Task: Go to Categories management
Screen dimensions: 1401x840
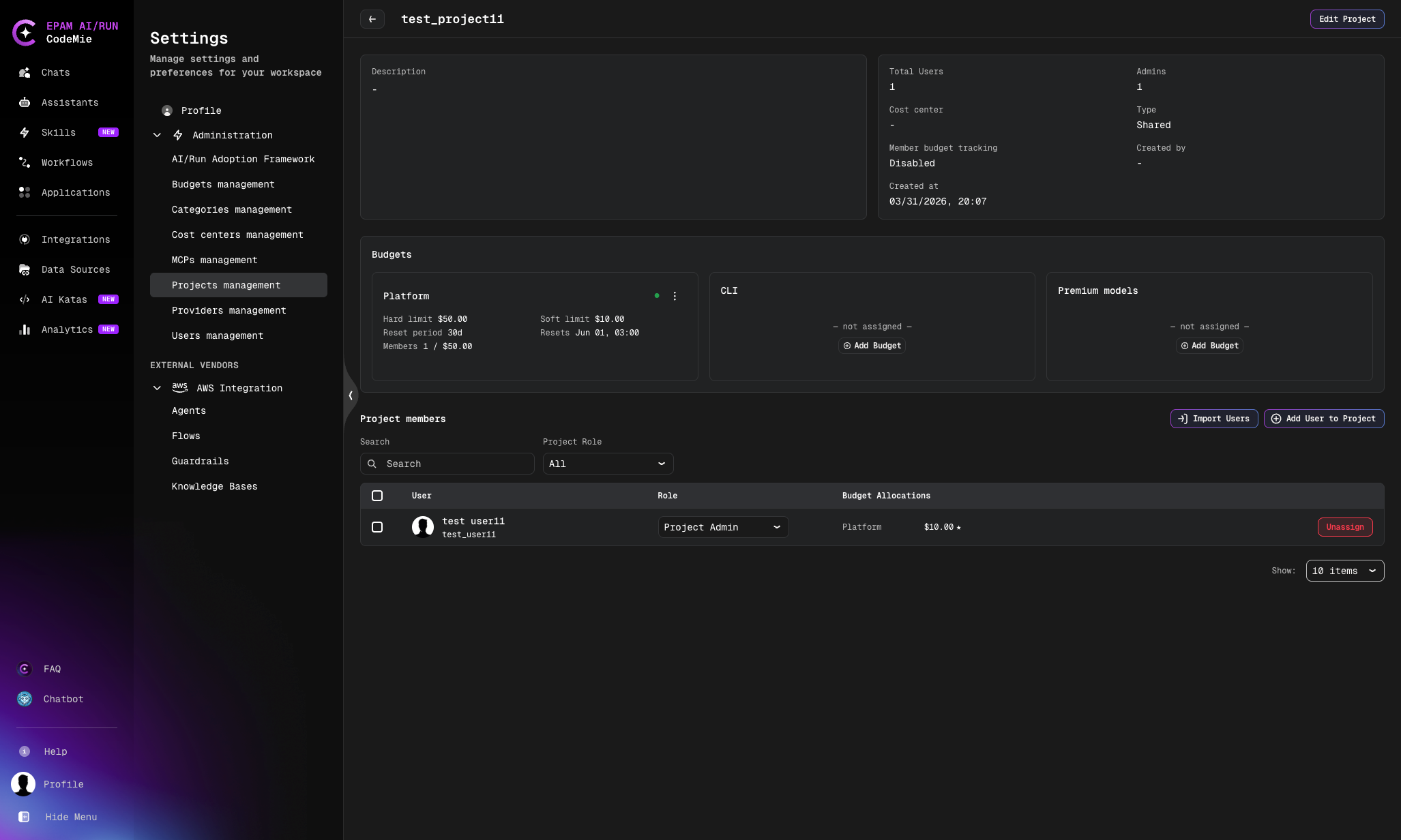Action: pos(232,209)
